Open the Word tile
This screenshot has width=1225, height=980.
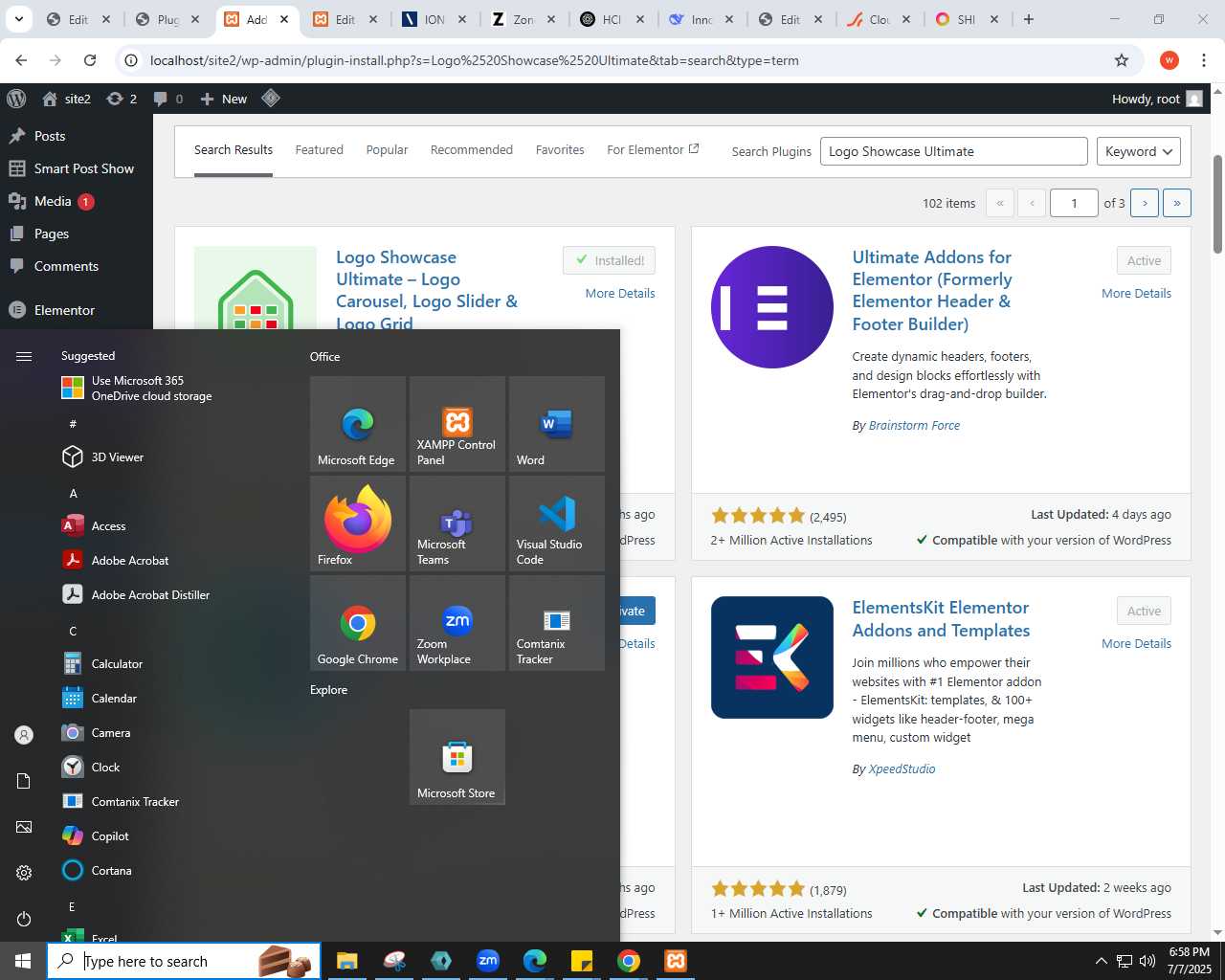click(557, 424)
